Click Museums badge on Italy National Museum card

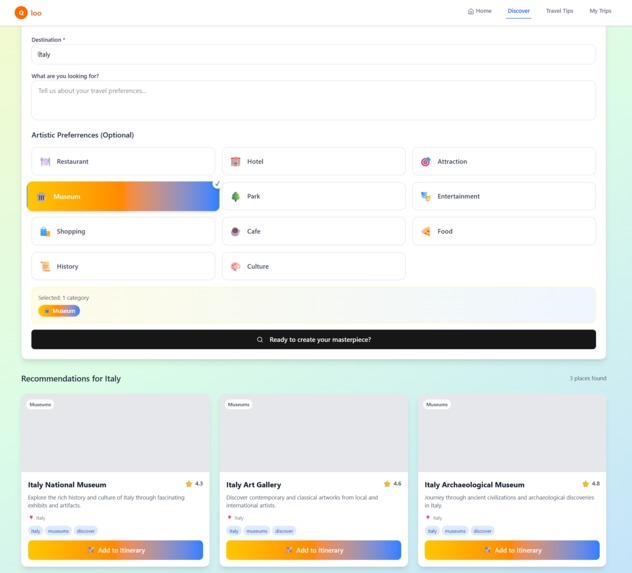[x=40, y=404]
